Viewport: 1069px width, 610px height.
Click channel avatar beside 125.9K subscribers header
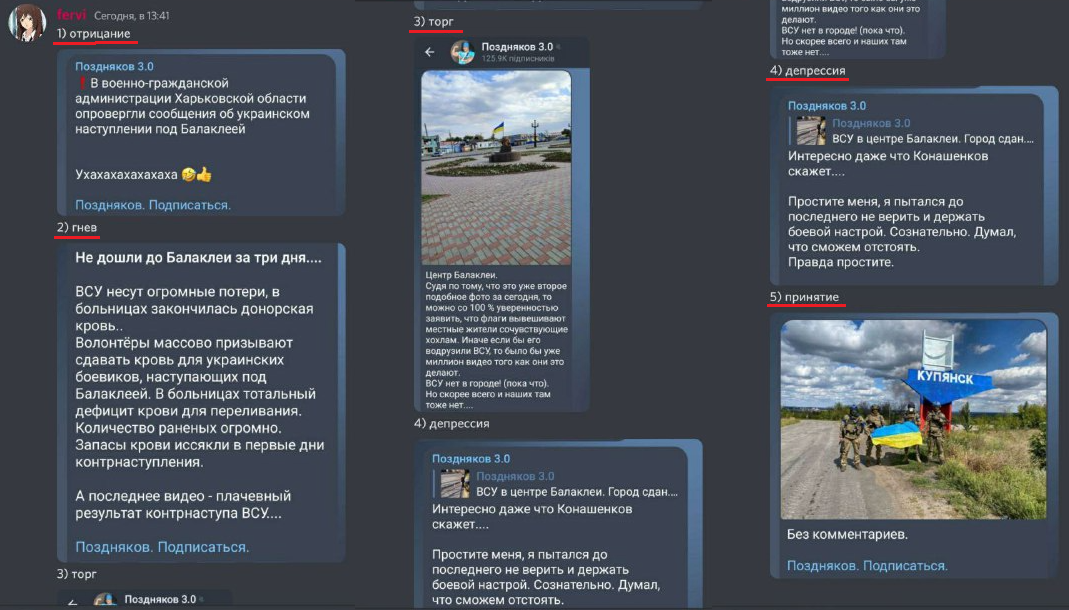463,52
